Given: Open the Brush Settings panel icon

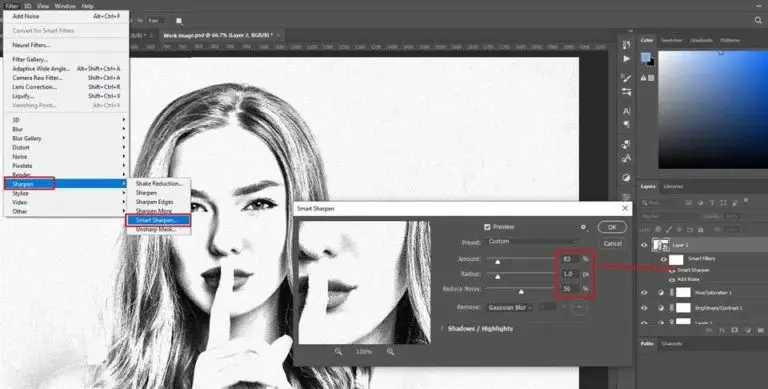Looking at the screenshot, I should (x=626, y=78).
